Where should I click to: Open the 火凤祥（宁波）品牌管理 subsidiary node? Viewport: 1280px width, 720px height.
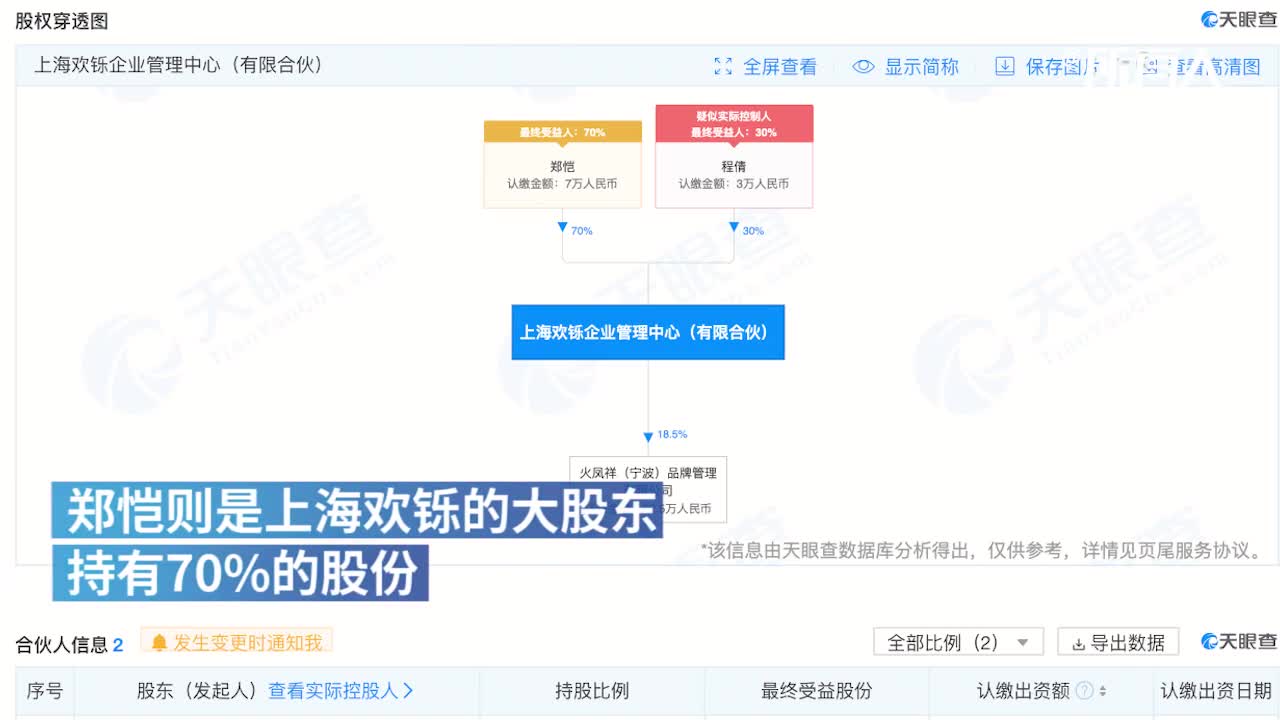click(648, 489)
